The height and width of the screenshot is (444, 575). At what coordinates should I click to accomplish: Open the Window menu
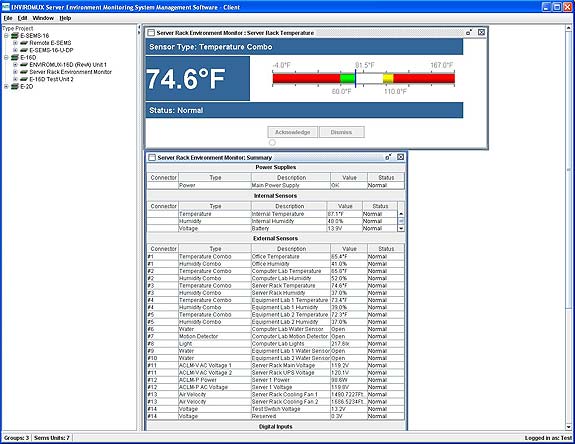[x=43, y=18]
